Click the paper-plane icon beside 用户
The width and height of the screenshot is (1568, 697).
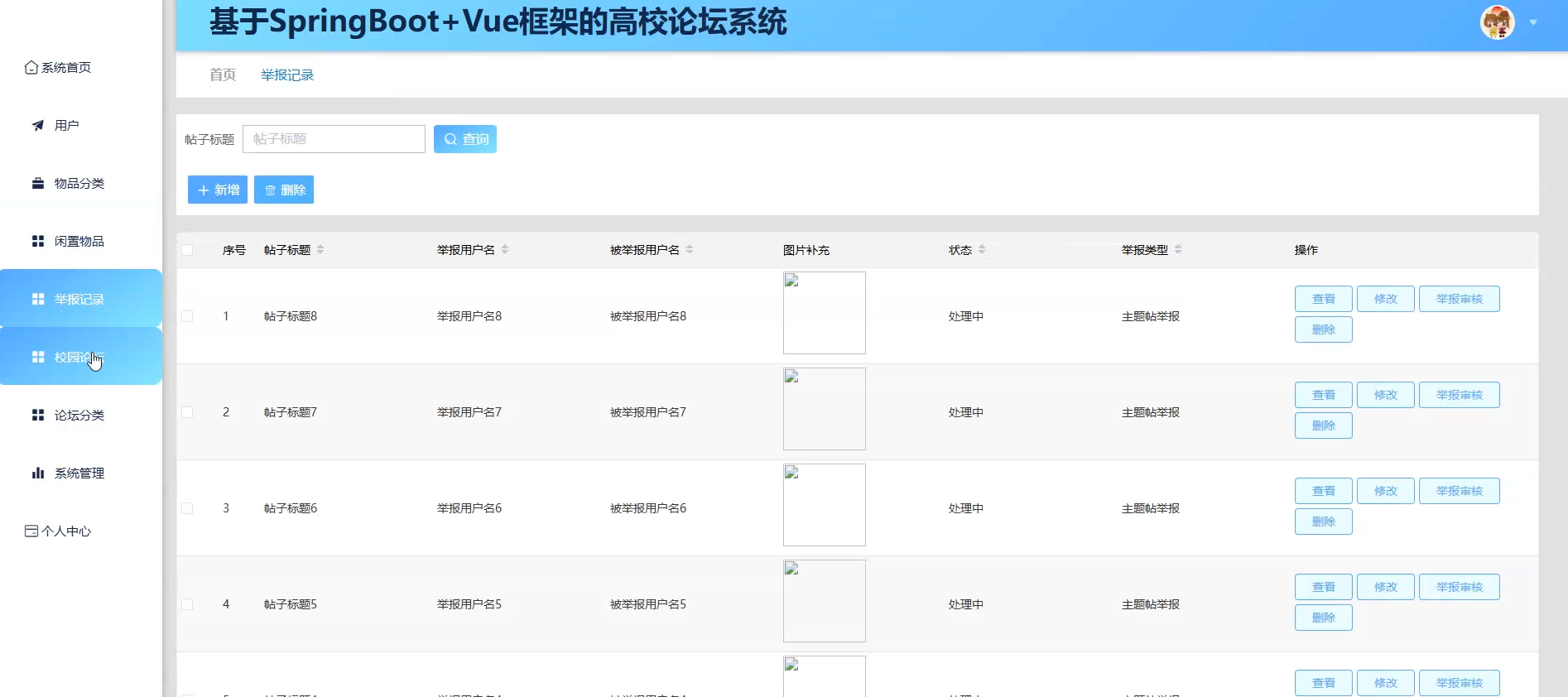click(x=38, y=125)
